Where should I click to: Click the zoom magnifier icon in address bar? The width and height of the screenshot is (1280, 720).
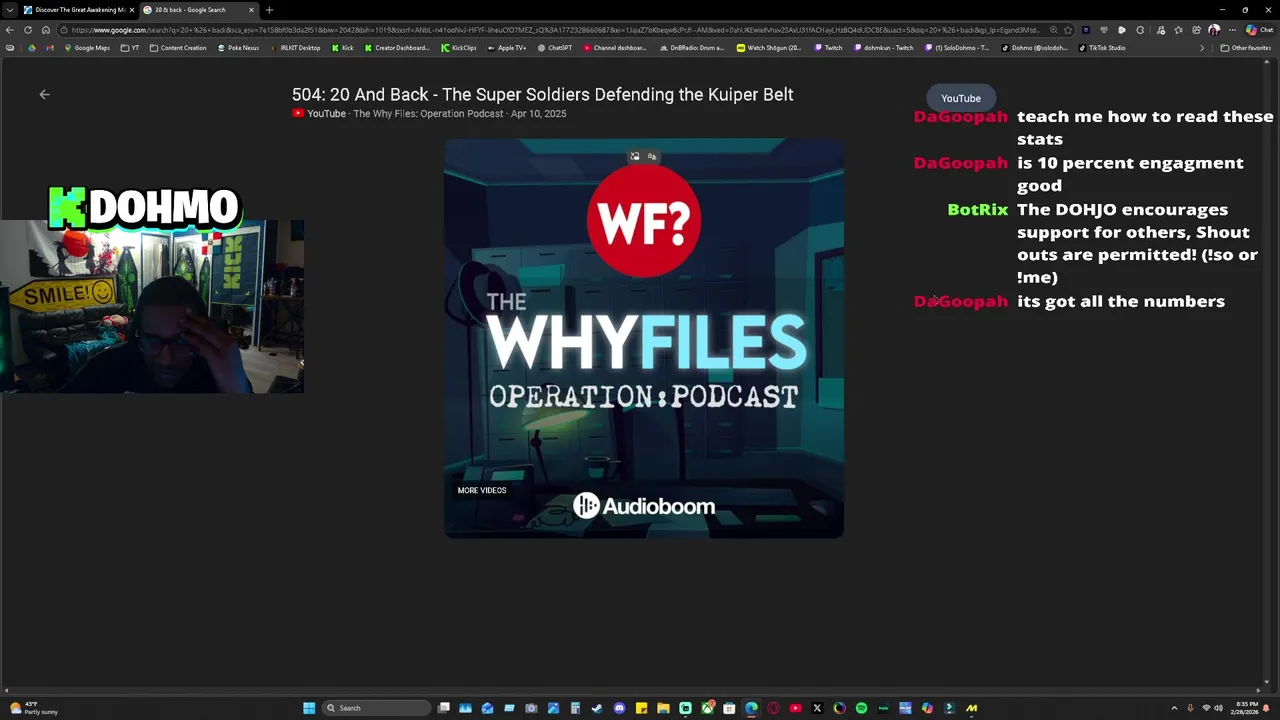[1054, 30]
